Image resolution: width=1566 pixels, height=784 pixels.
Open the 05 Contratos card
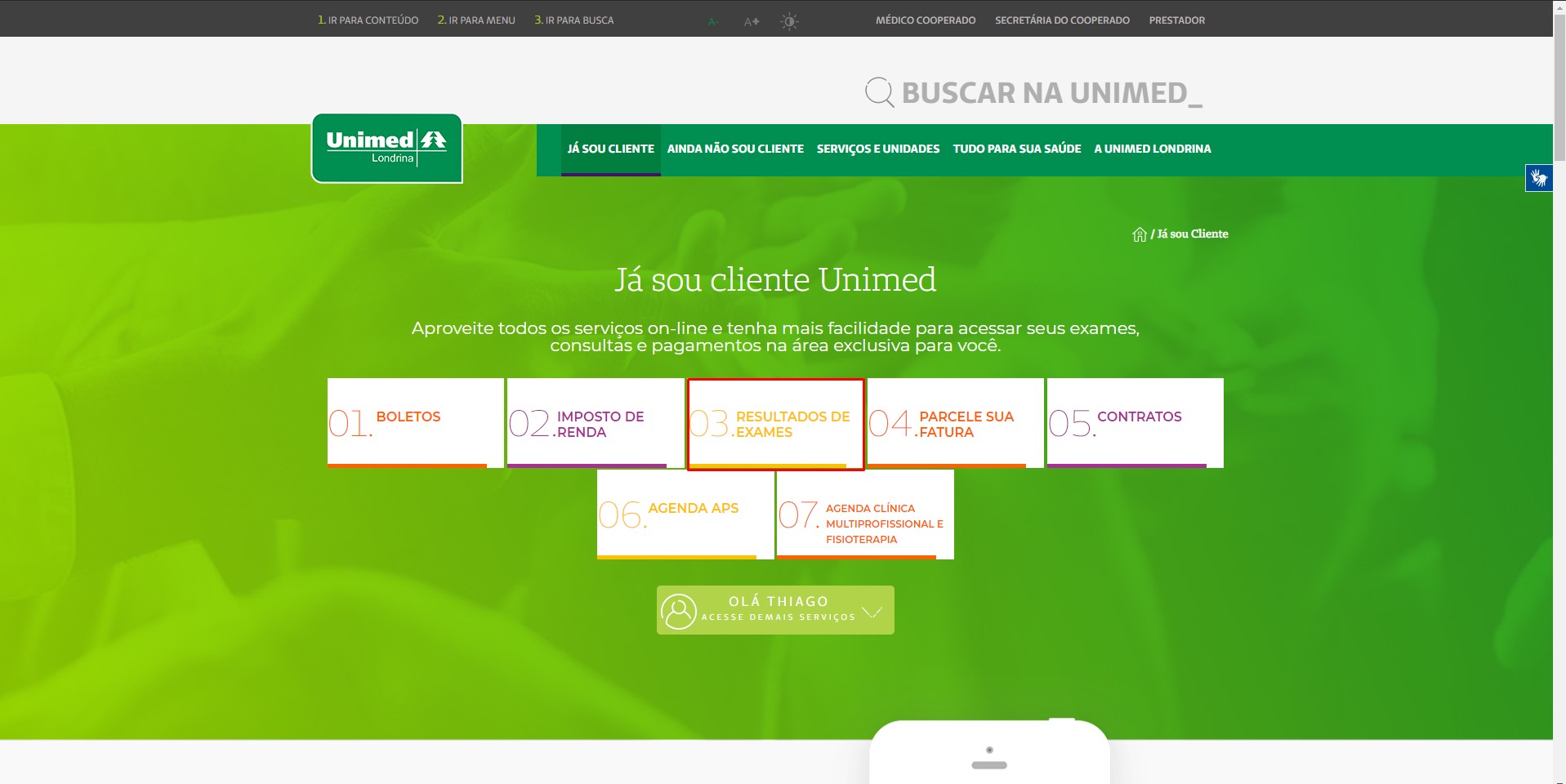[1135, 423]
